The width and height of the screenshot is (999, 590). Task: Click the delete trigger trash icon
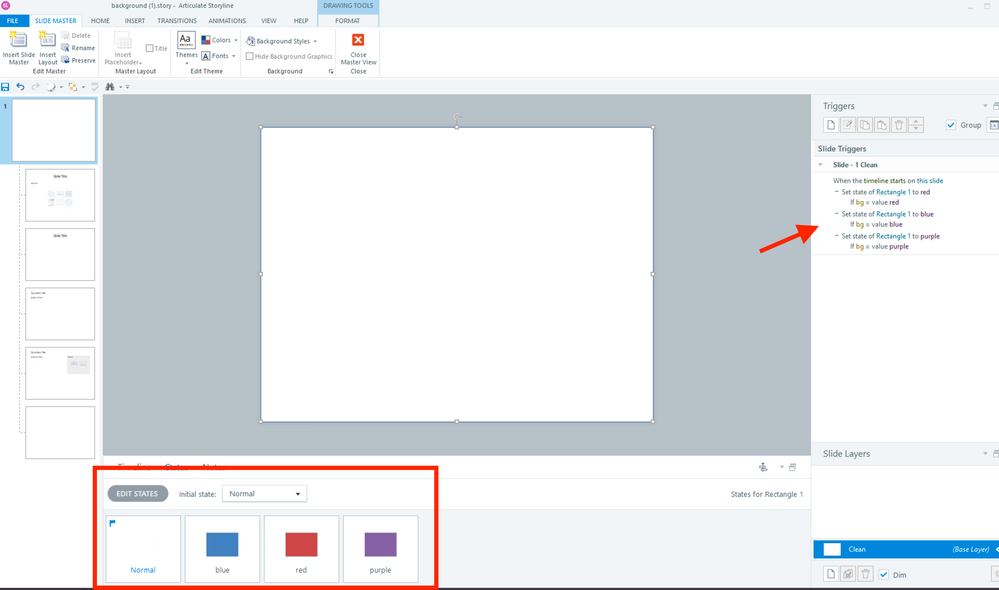pyautogui.click(x=899, y=125)
